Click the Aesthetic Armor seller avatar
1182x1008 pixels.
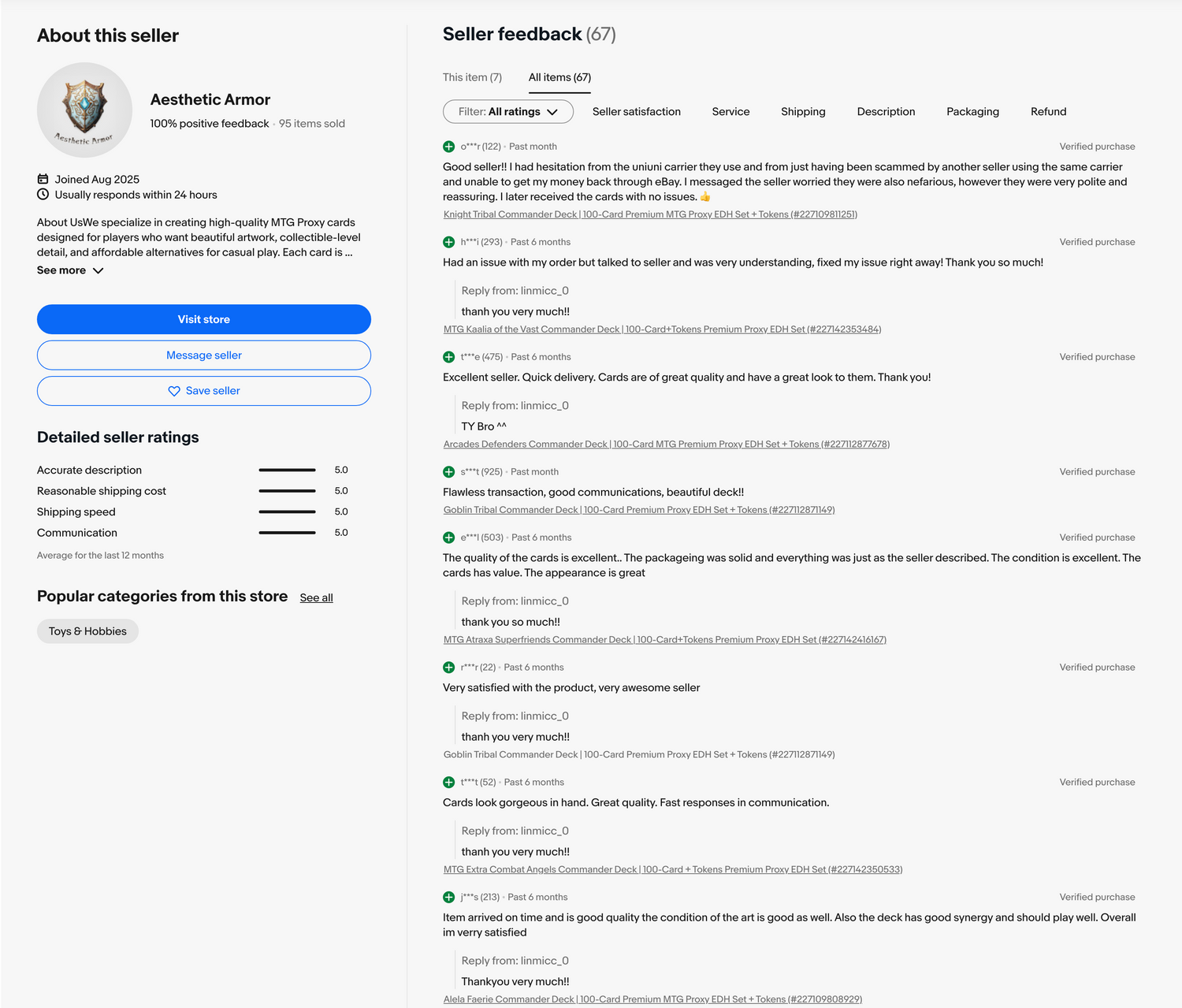84,110
